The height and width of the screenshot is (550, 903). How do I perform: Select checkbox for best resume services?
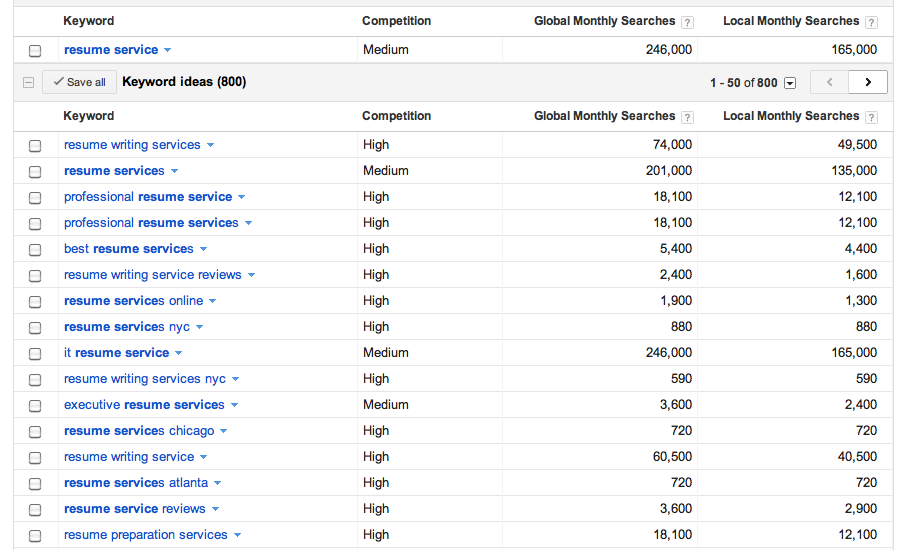click(x=36, y=250)
